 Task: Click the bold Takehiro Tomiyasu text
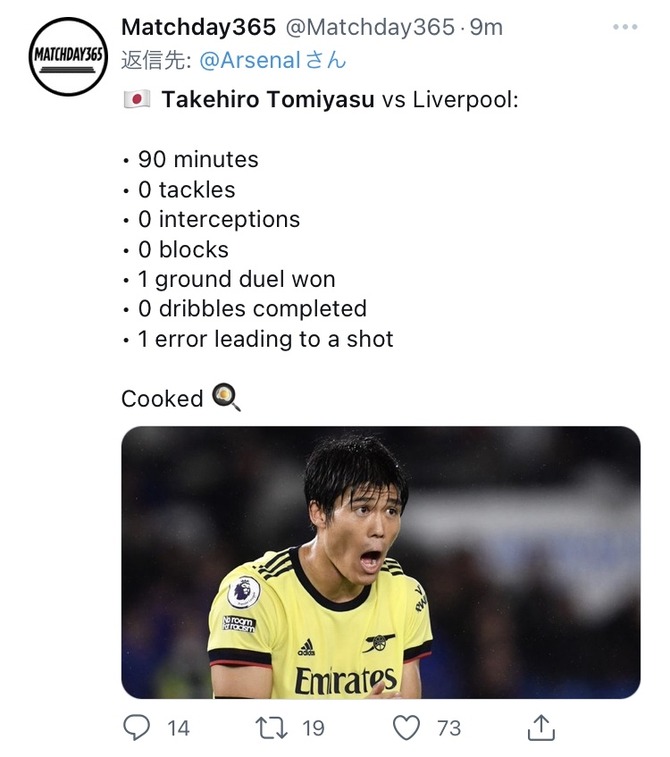click(269, 100)
